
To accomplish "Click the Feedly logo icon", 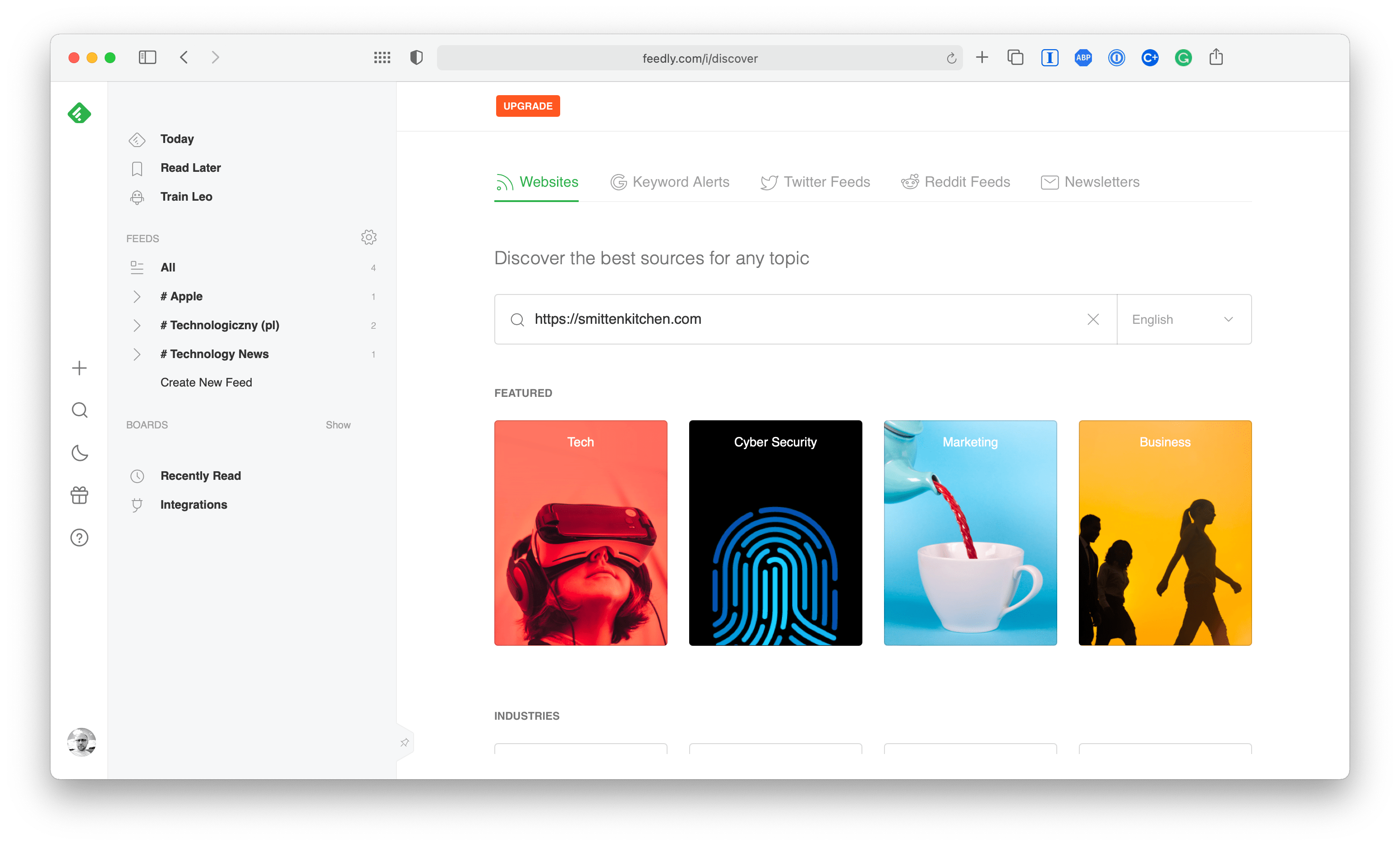I will coord(79,113).
